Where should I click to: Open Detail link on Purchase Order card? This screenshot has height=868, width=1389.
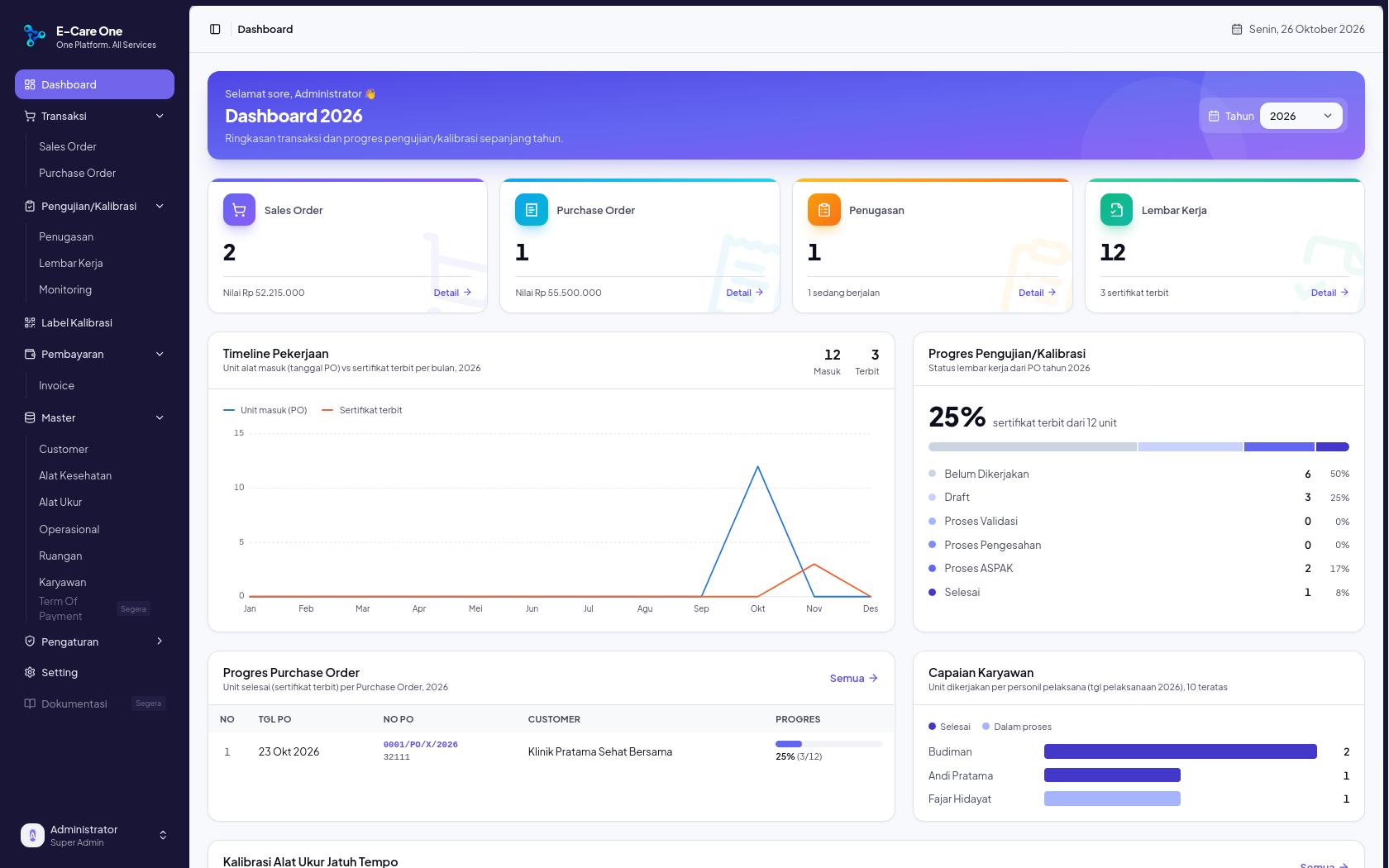click(745, 293)
